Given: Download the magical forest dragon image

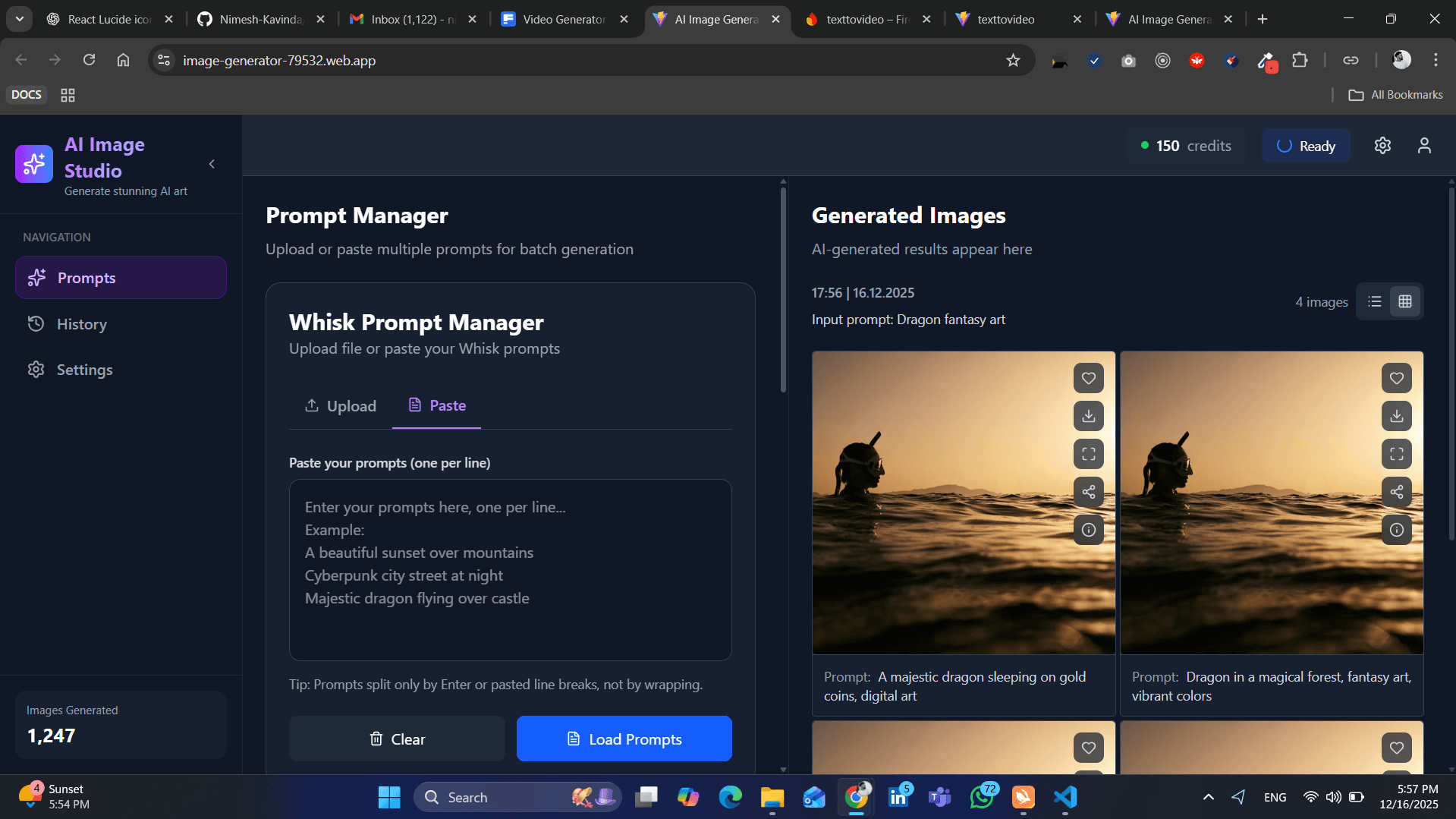Looking at the screenshot, I should (1396, 416).
